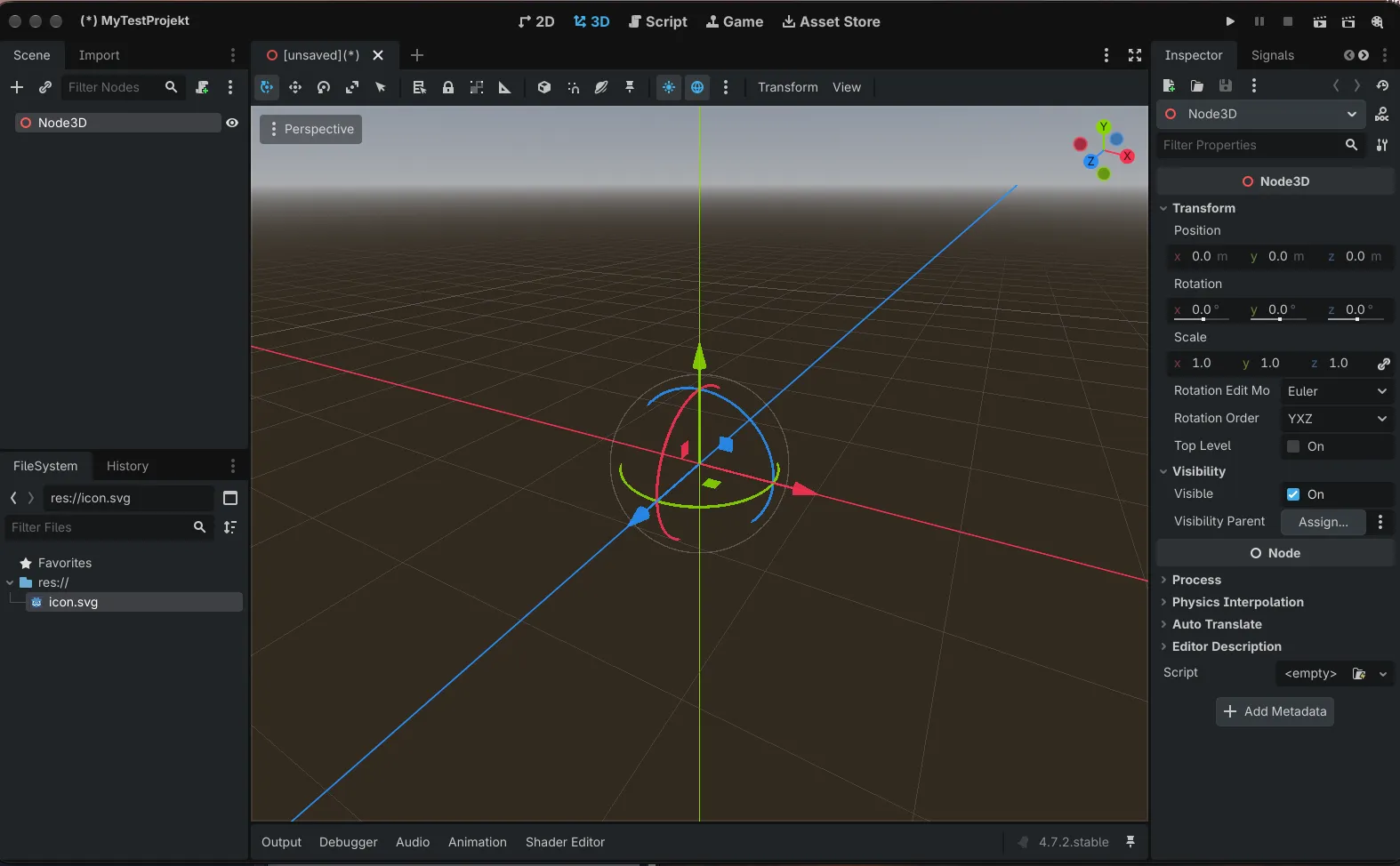This screenshot has height=866, width=1400.
Task: Enable the Top Level checkbox
Action: pos(1293,446)
